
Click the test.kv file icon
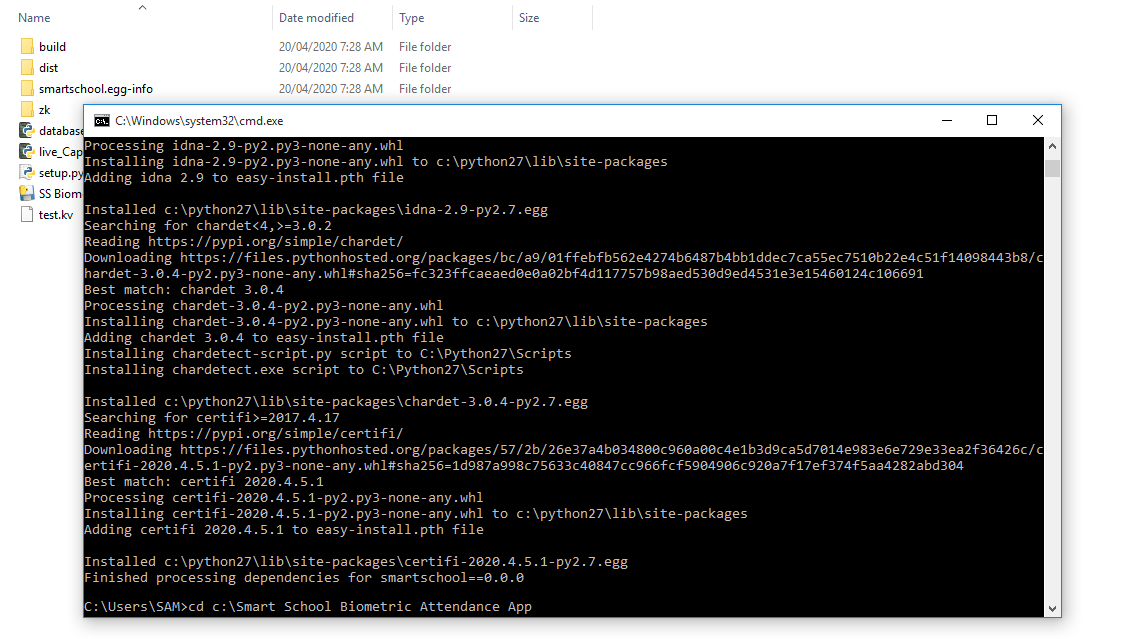click(27, 215)
